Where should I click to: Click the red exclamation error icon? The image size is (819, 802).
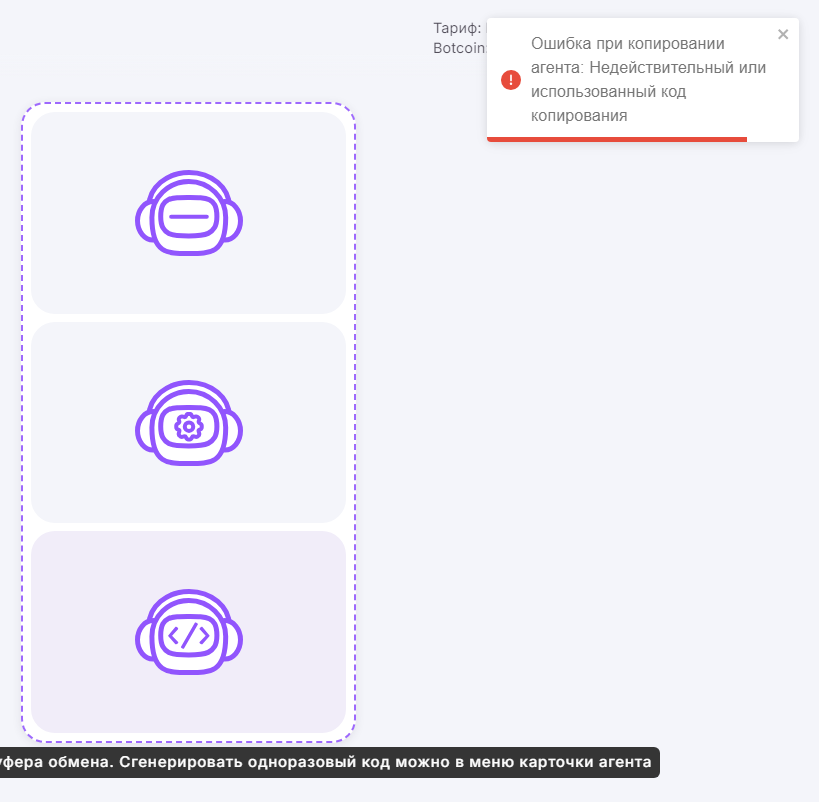(x=511, y=80)
